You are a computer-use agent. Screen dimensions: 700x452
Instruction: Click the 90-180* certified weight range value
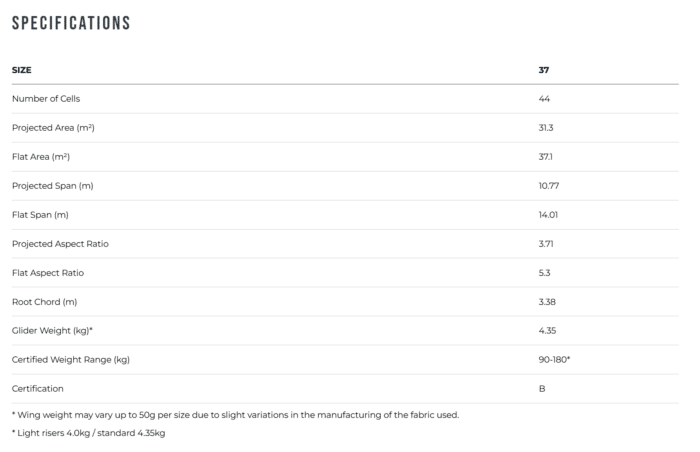tap(554, 359)
